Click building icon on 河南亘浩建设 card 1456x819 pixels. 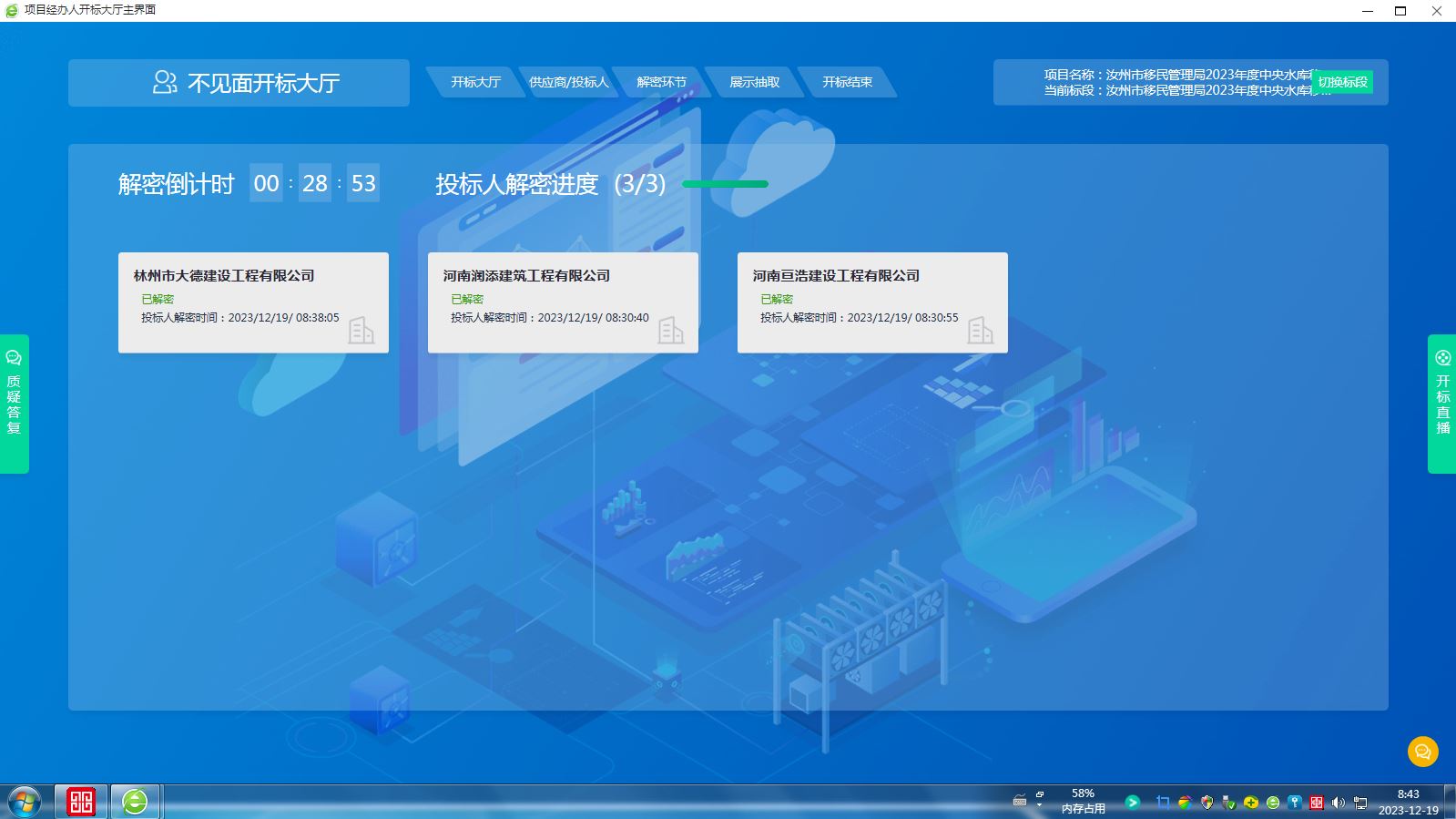pos(980,330)
